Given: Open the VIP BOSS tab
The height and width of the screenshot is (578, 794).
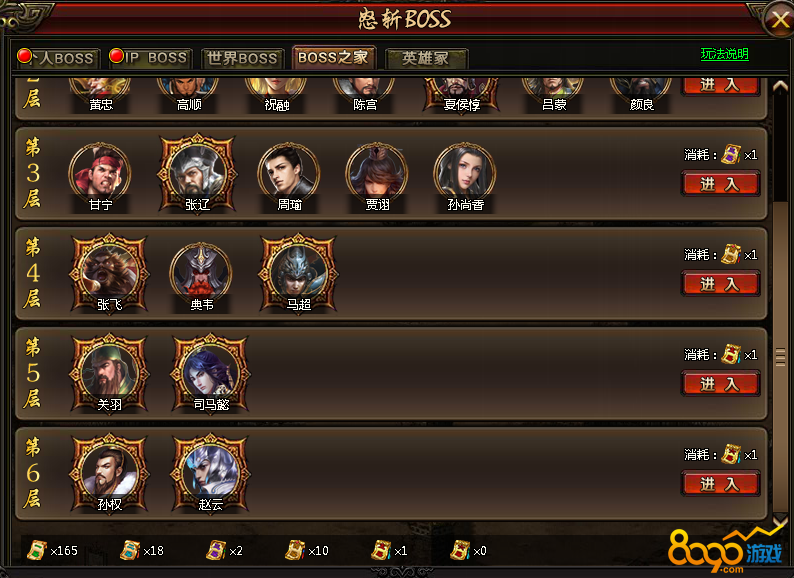Looking at the screenshot, I should click(x=149, y=58).
